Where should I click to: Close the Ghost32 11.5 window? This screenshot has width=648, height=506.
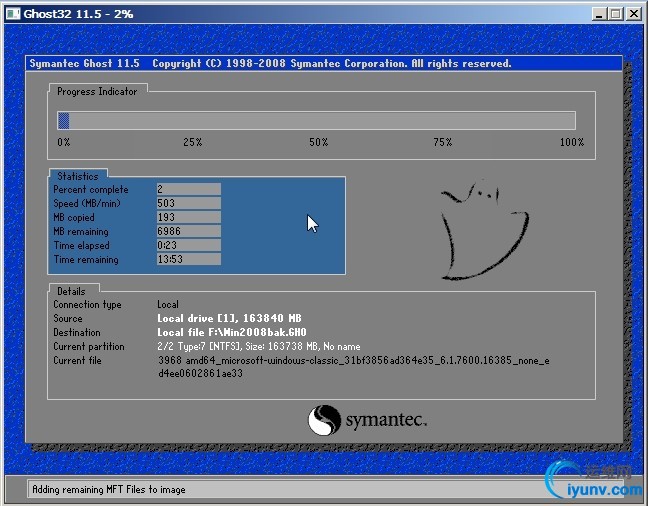pyautogui.click(x=633, y=14)
